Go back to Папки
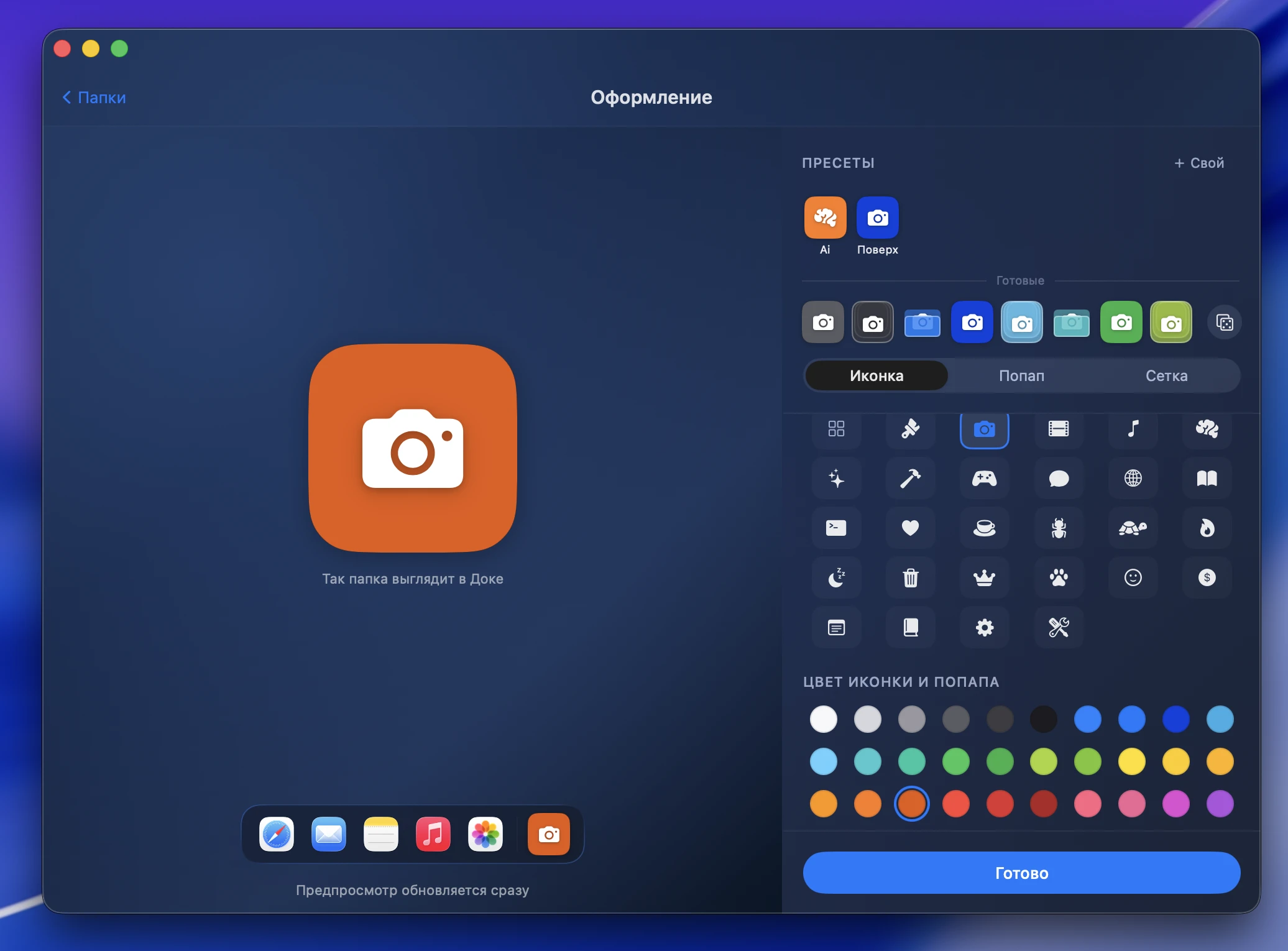 coord(94,98)
